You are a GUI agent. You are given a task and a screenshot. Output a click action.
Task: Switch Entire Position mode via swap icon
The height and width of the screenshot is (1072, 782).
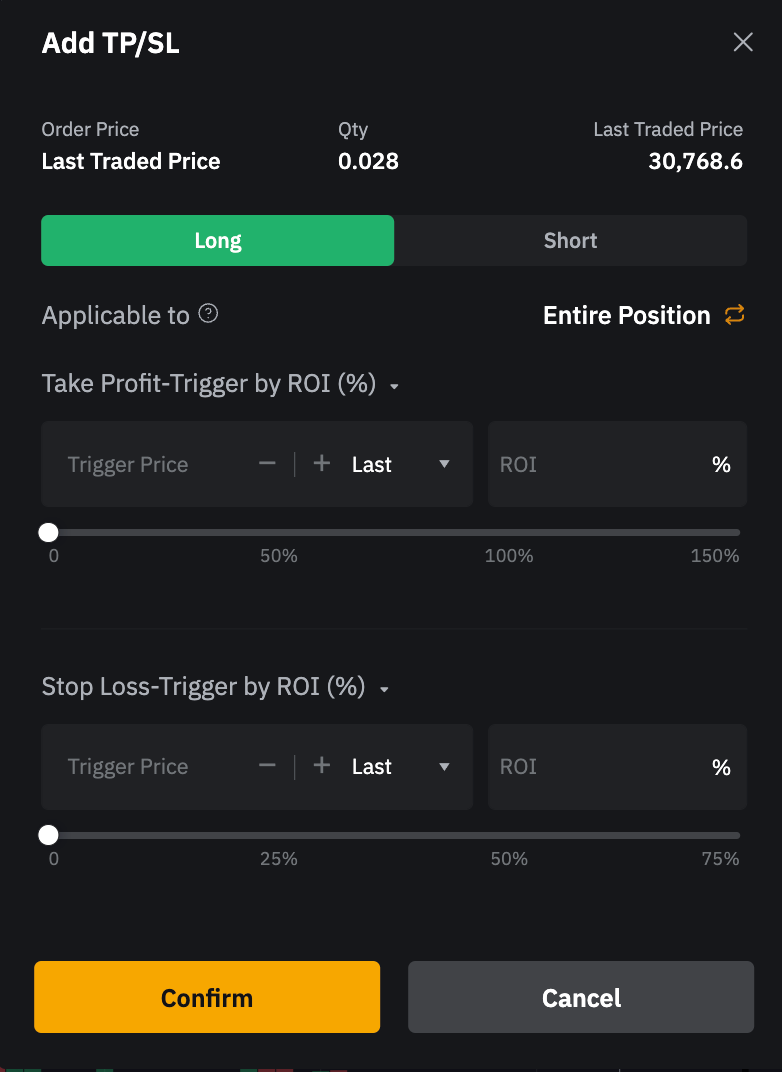(735, 315)
